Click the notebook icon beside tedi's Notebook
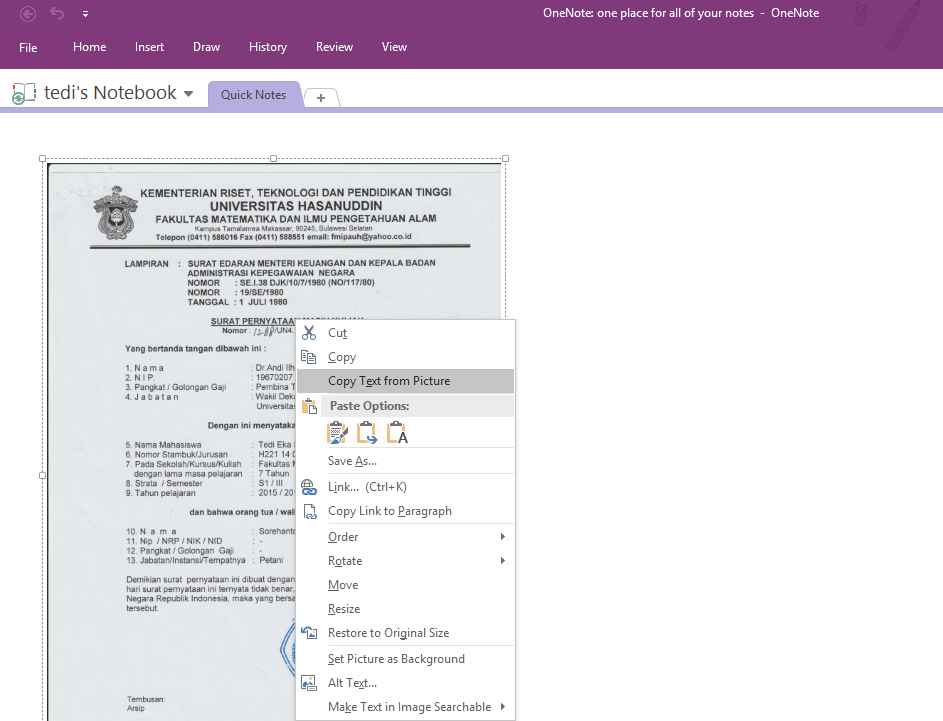Viewport: 943px width, 721px height. [x=24, y=94]
